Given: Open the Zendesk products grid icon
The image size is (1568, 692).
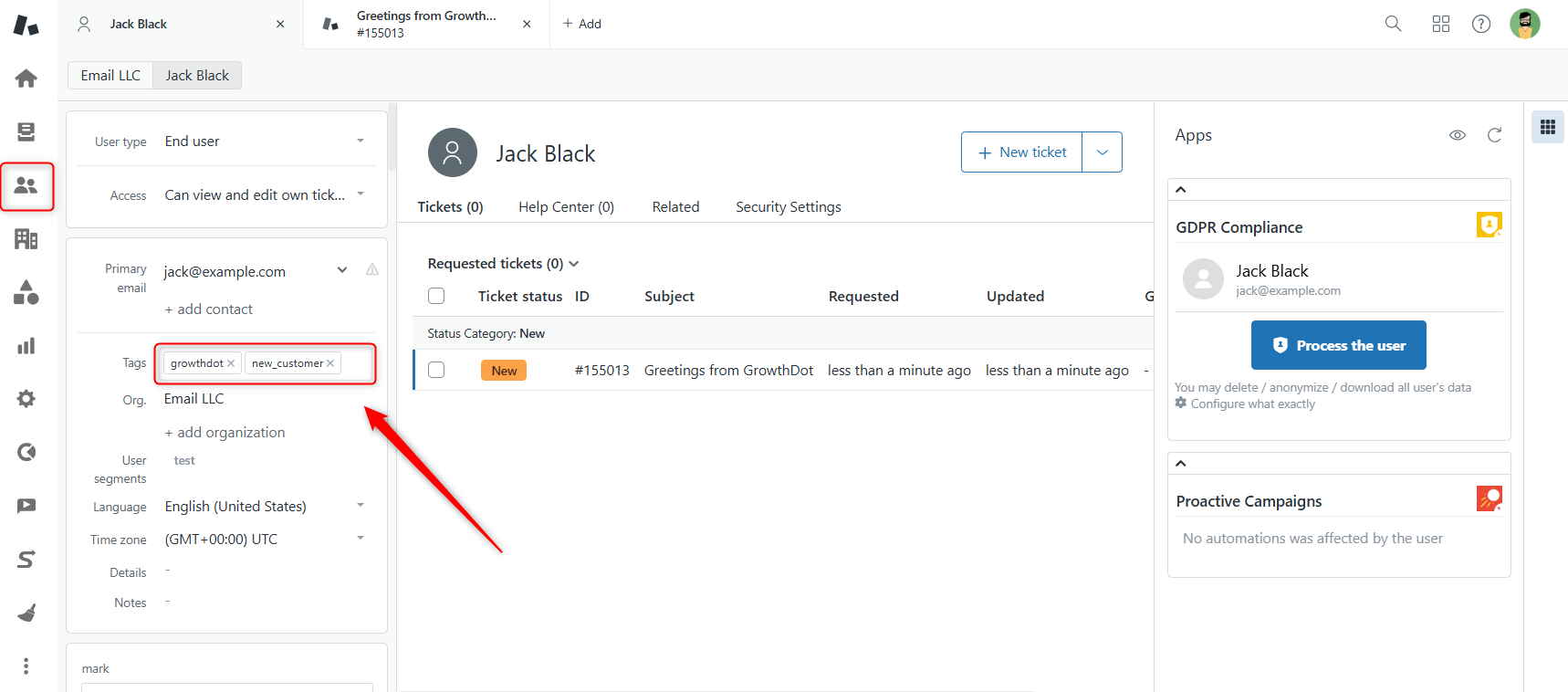Looking at the screenshot, I should [x=1441, y=24].
